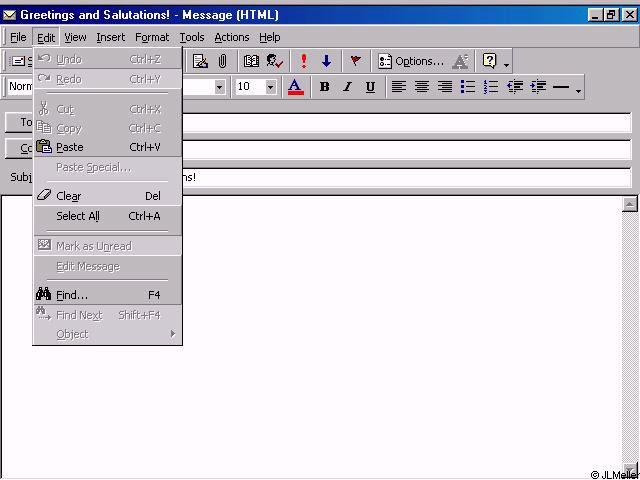The height and width of the screenshot is (480, 640).
Task: Open the font name dropdown arrow
Action: (x=220, y=87)
